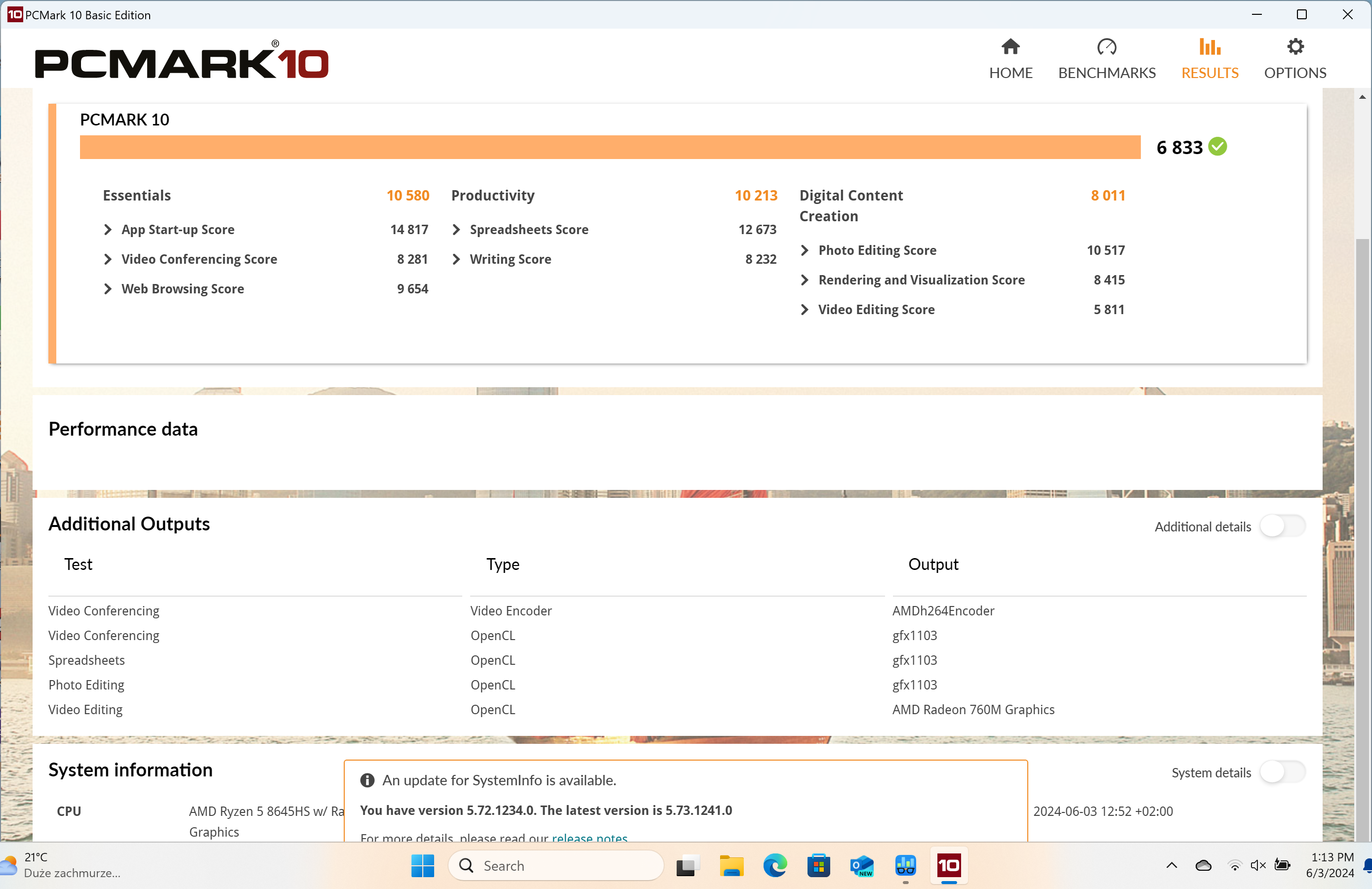Click the overall score 6 833

pyautogui.click(x=1179, y=147)
